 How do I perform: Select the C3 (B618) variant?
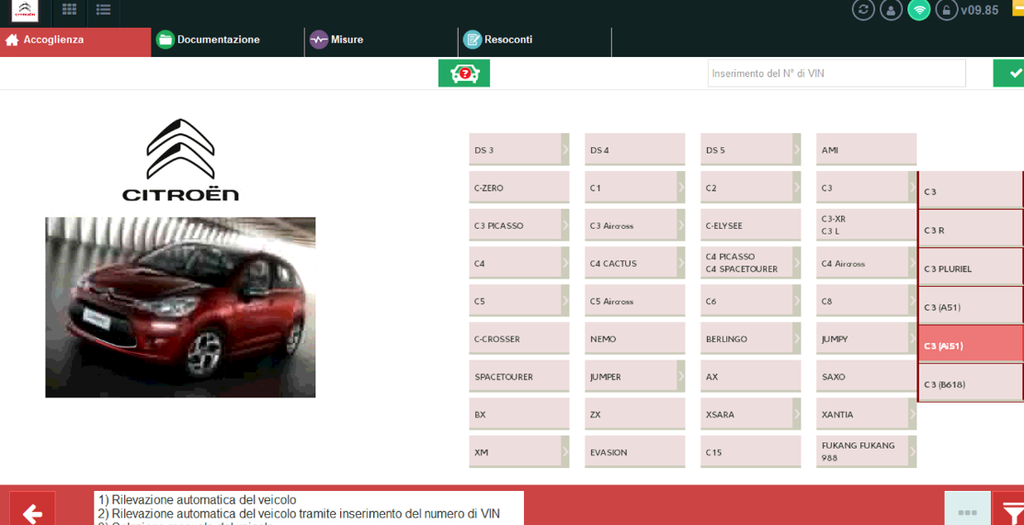pos(971,385)
